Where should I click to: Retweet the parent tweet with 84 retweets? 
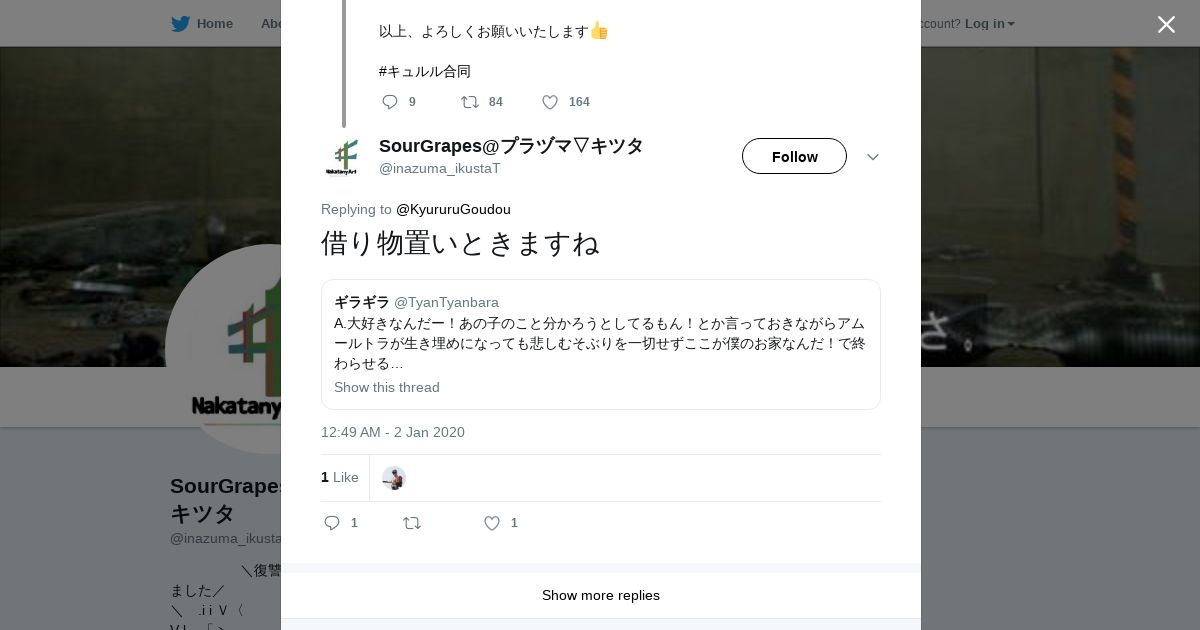point(470,102)
